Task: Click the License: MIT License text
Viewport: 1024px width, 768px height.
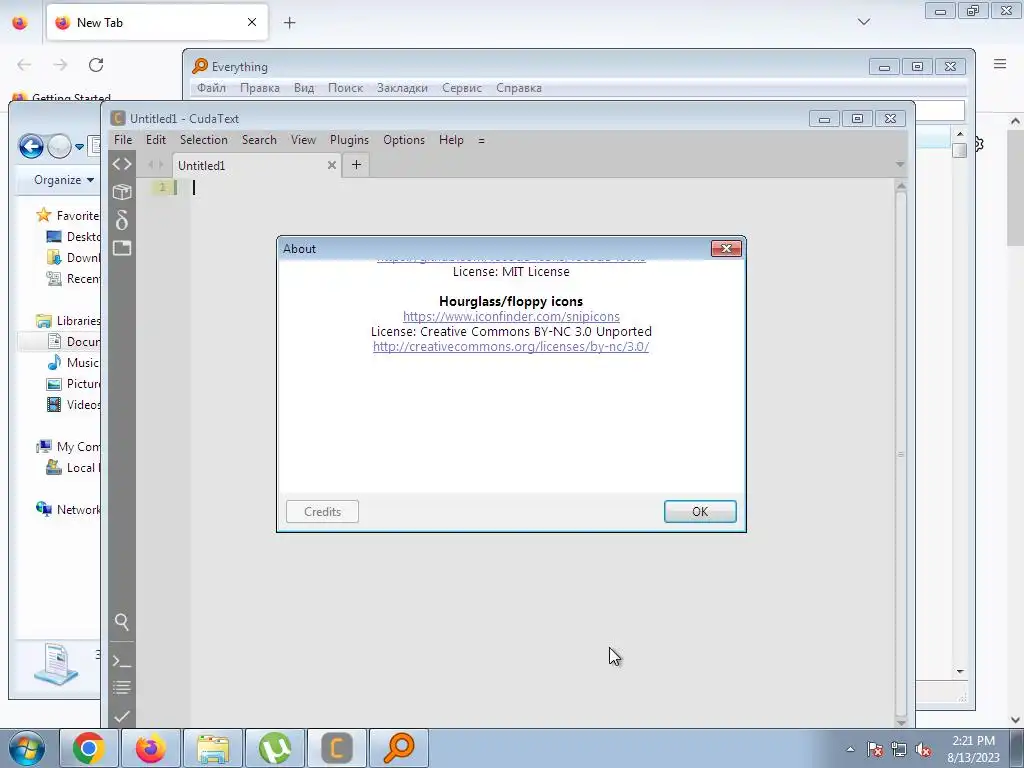Action: 511,271
